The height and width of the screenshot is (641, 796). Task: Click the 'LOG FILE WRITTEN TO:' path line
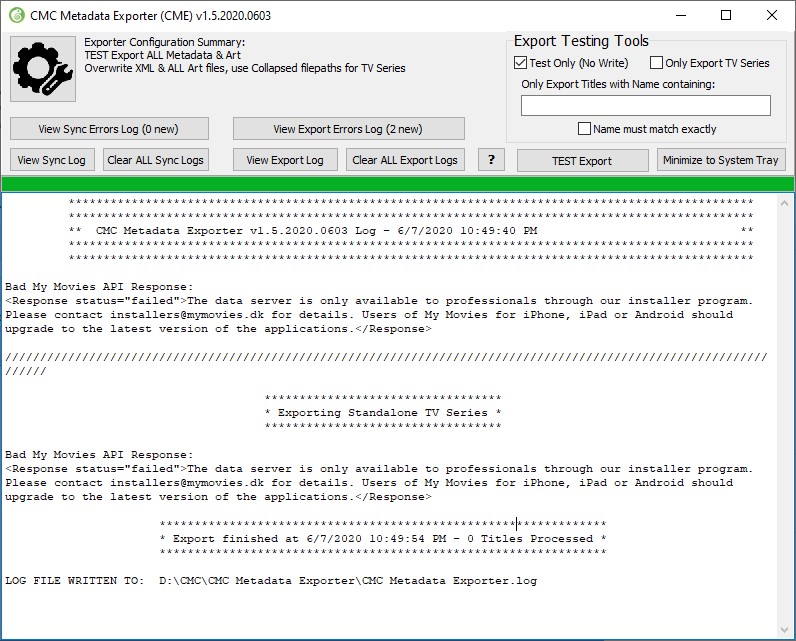(271, 581)
